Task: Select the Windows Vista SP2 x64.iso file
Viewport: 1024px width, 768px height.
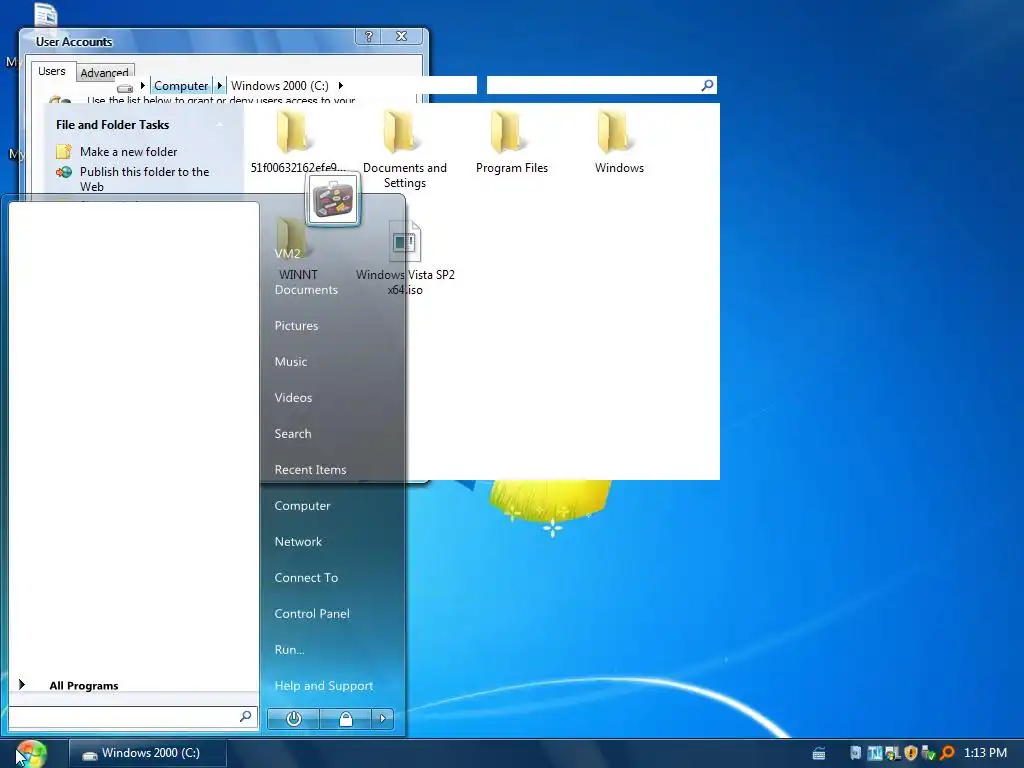Action: click(x=405, y=260)
